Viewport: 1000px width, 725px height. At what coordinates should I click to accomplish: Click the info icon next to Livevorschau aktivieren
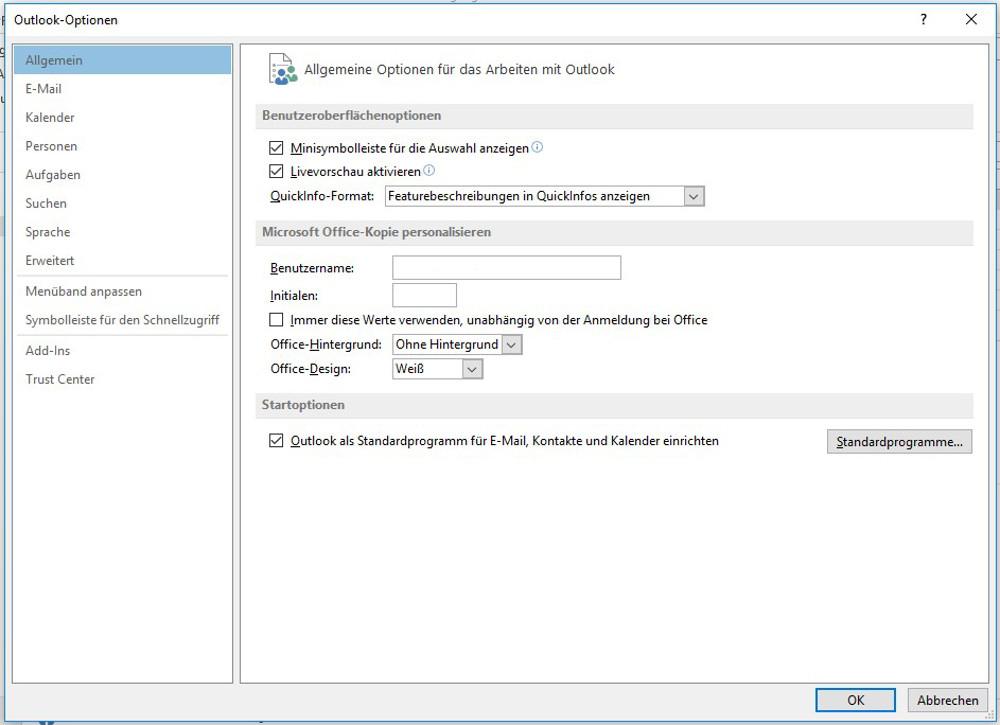[x=428, y=170]
